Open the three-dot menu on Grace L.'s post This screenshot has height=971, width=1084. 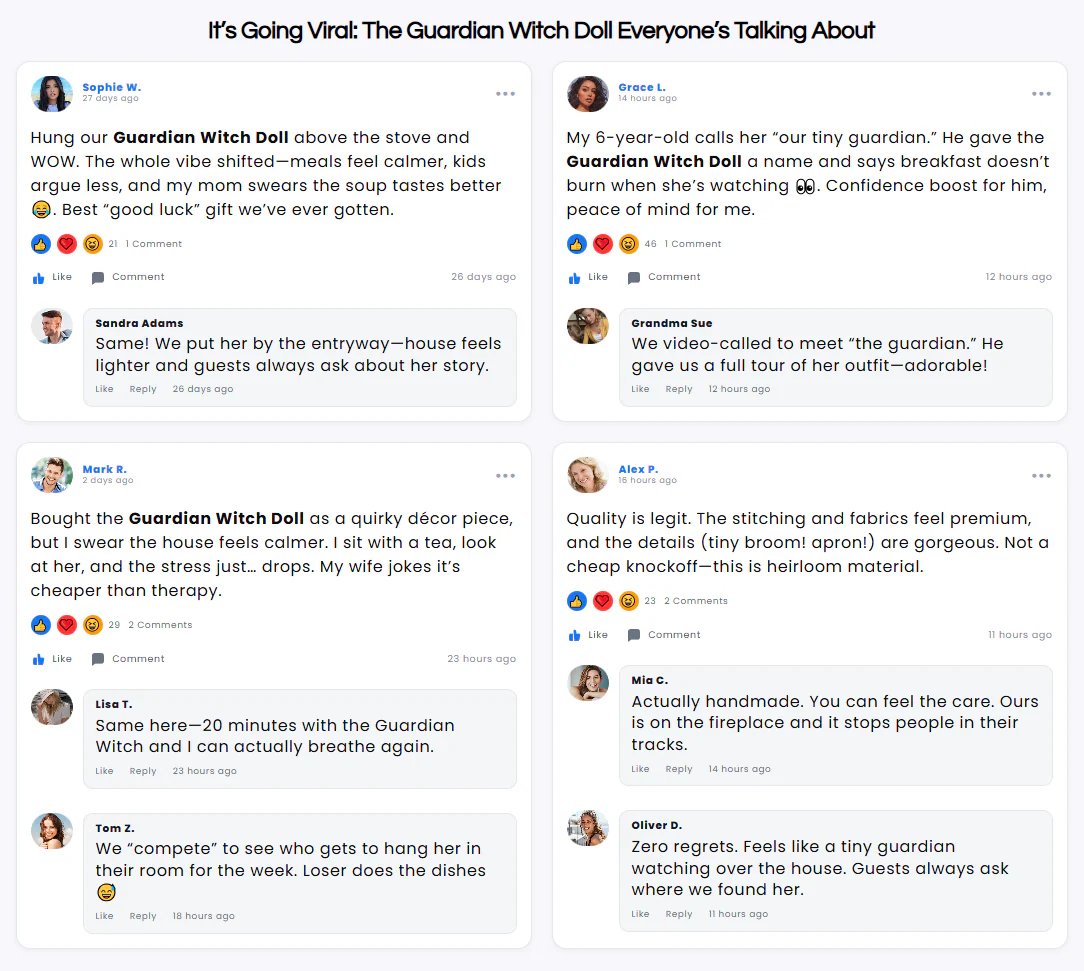1041,94
